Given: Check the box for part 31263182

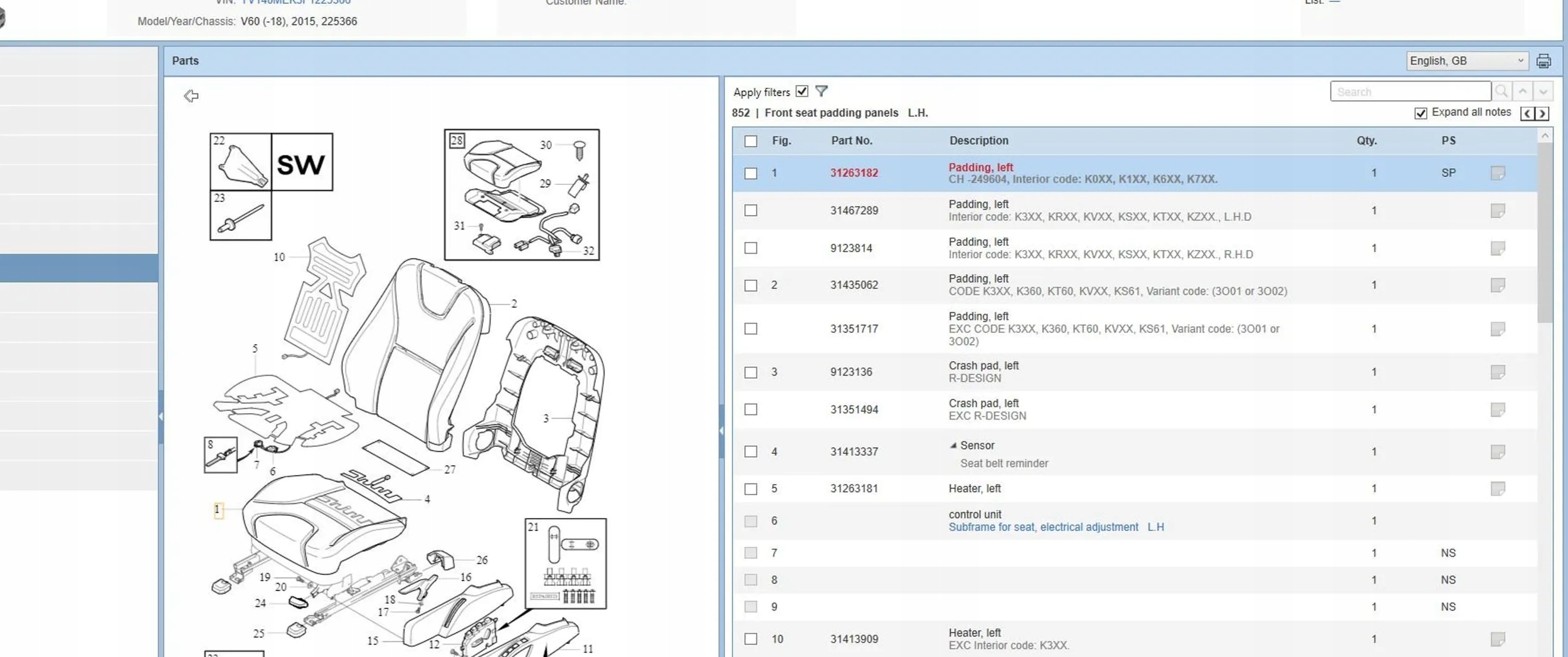Looking at the screenshot, I should click(x=751, y=173).
